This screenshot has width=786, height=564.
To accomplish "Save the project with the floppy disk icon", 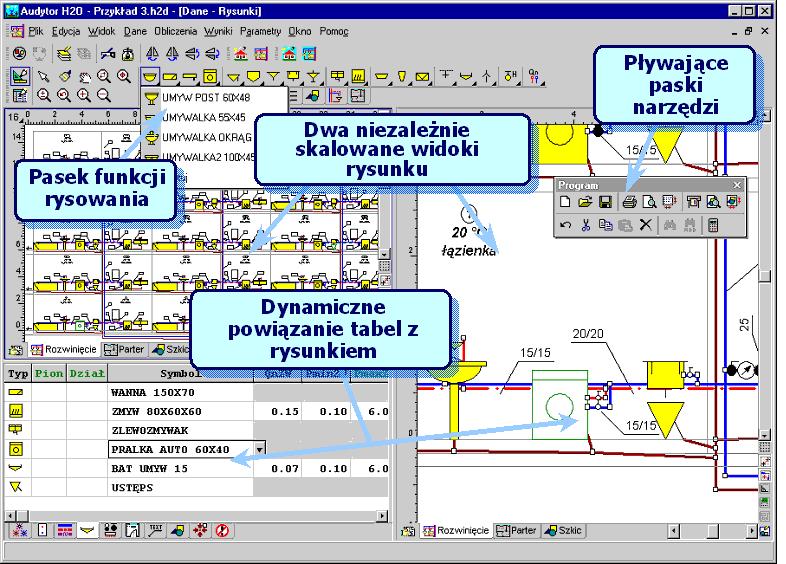I will (605, 202).
